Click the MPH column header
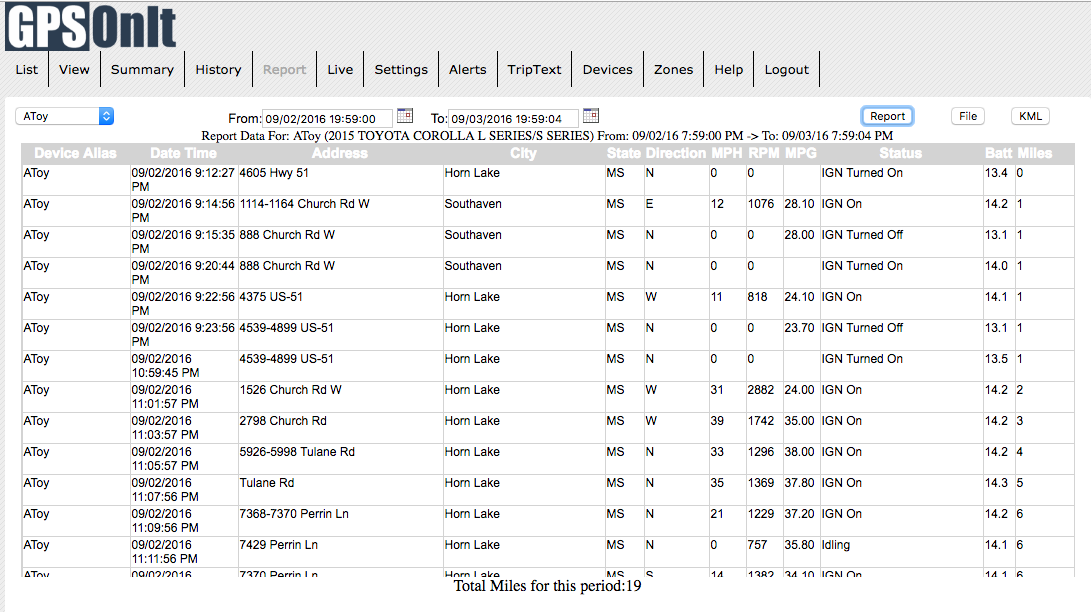1091x612 pixels. [727, 153]
